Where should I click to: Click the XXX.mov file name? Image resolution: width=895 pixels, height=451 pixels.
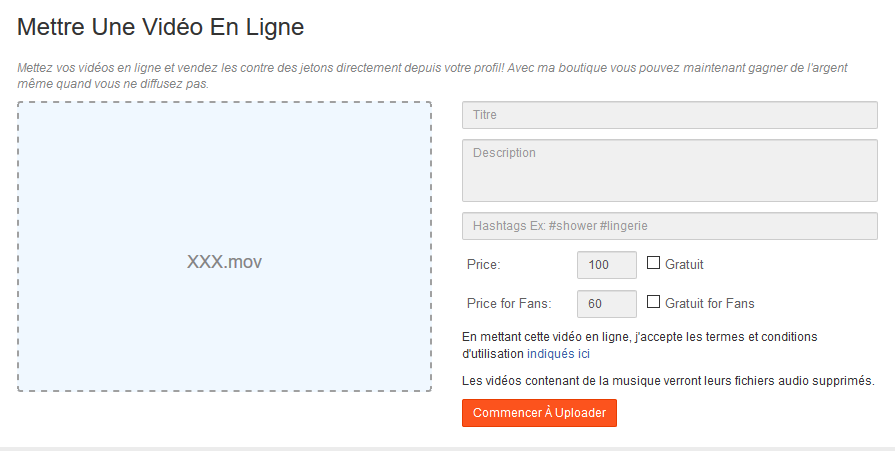(x=224, y=262)
